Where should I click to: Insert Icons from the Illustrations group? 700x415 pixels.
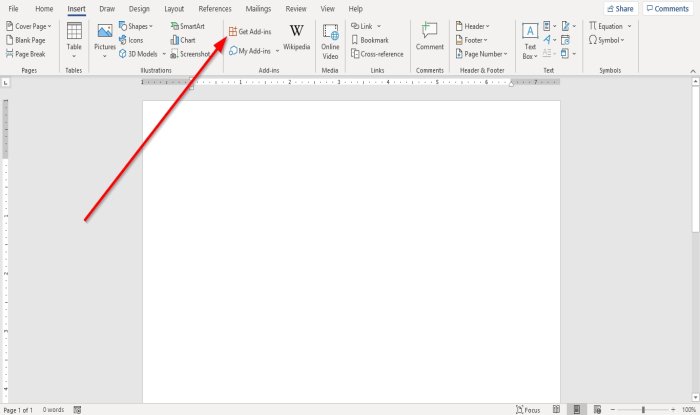tap(131, 40)
